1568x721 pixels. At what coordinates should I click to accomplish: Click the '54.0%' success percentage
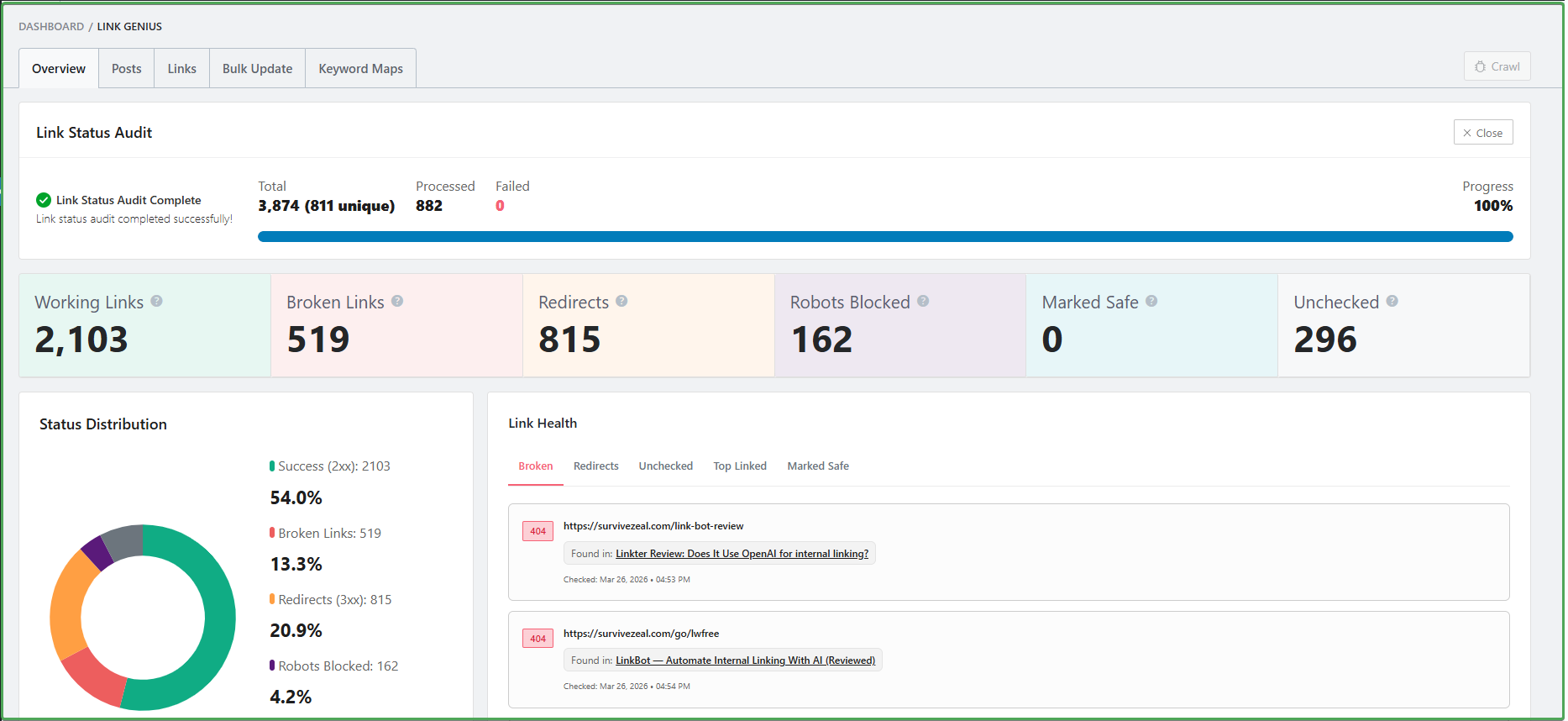pyautogui.click(x=296, y=497)
